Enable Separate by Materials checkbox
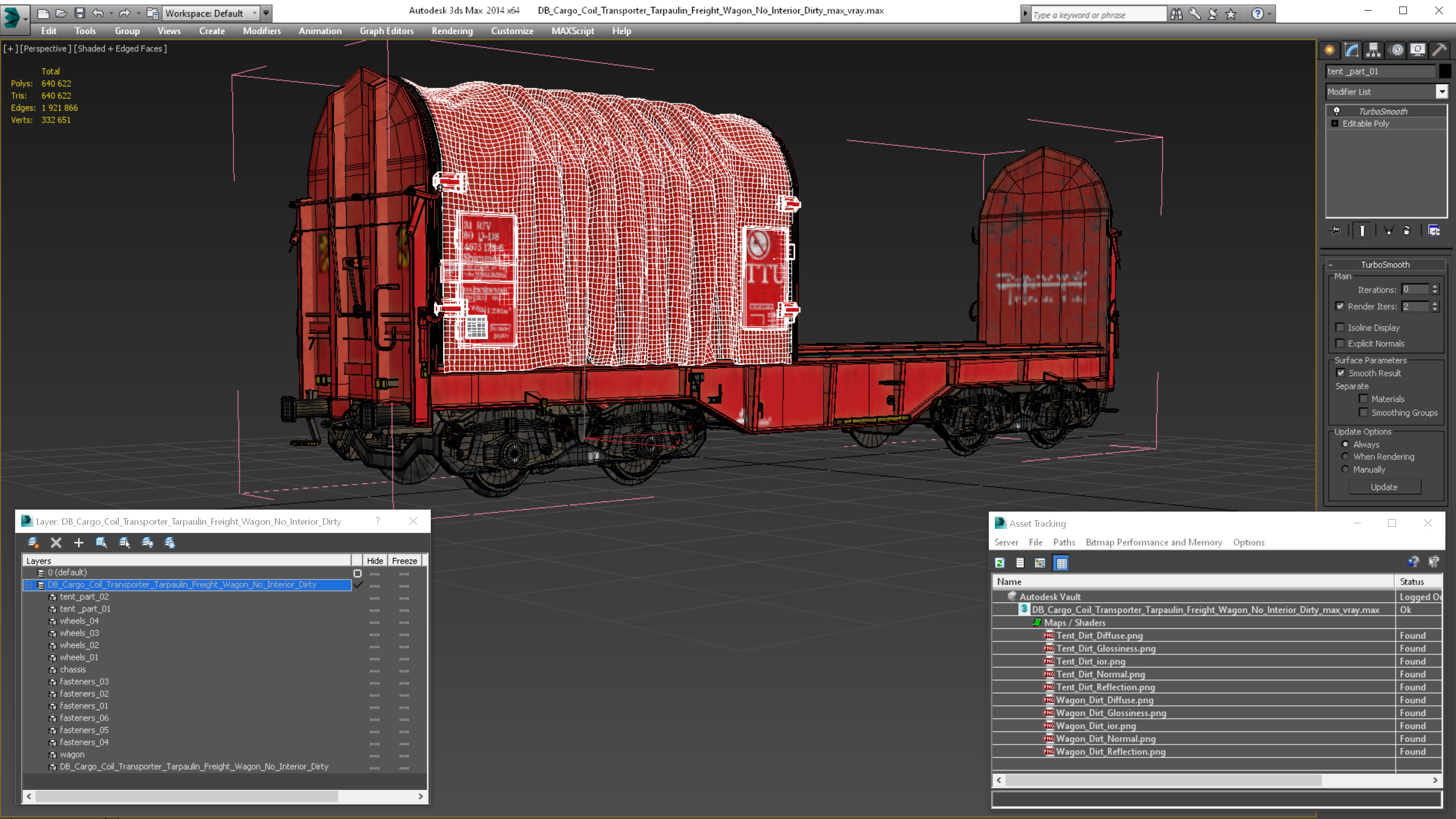This screenshot has width=1456, height=819. coord(1363,398)
